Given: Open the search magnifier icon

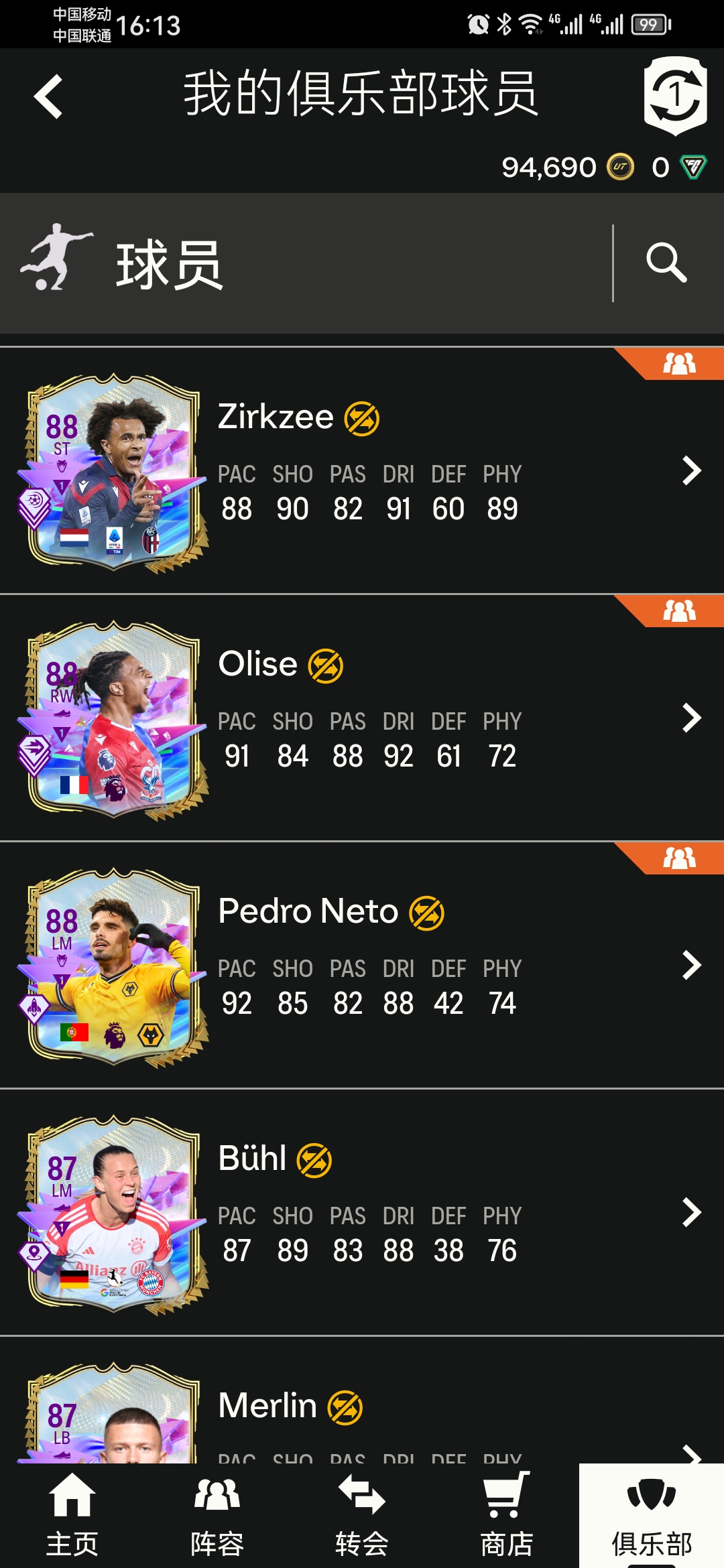Looking at the screenshot, I should [666, 263].
